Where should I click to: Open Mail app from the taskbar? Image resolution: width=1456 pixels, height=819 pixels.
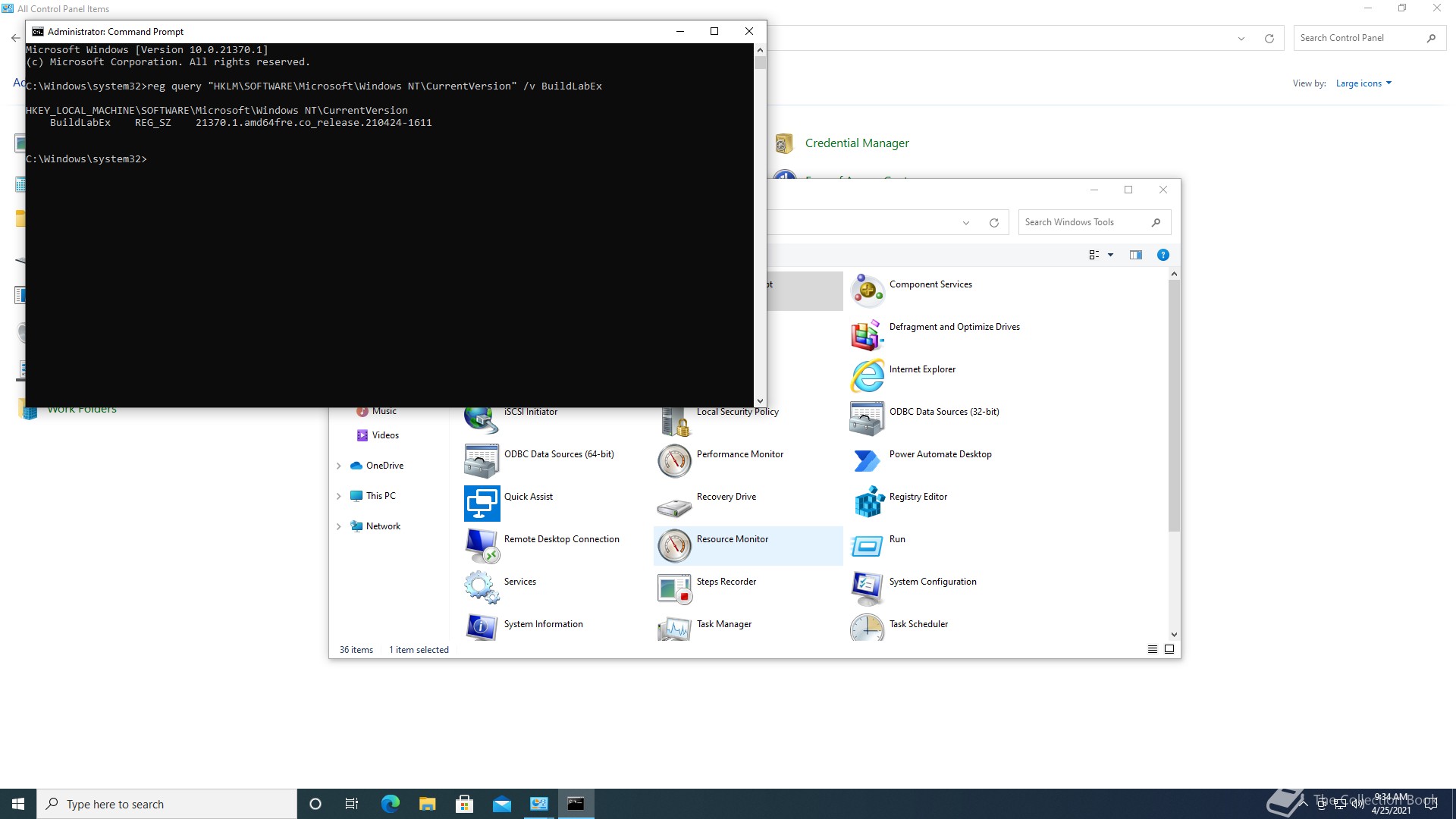(502, 804)
